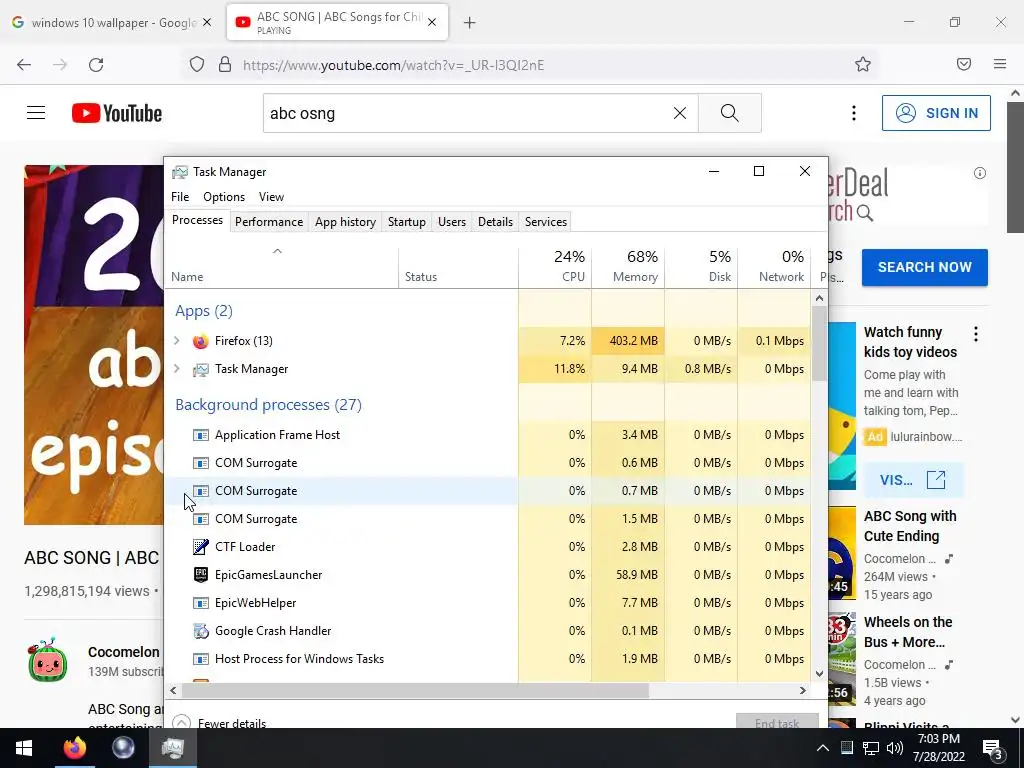Click the VIS... ad visit link
This screenshot has height=768, width=1024.
pos(912,480)
